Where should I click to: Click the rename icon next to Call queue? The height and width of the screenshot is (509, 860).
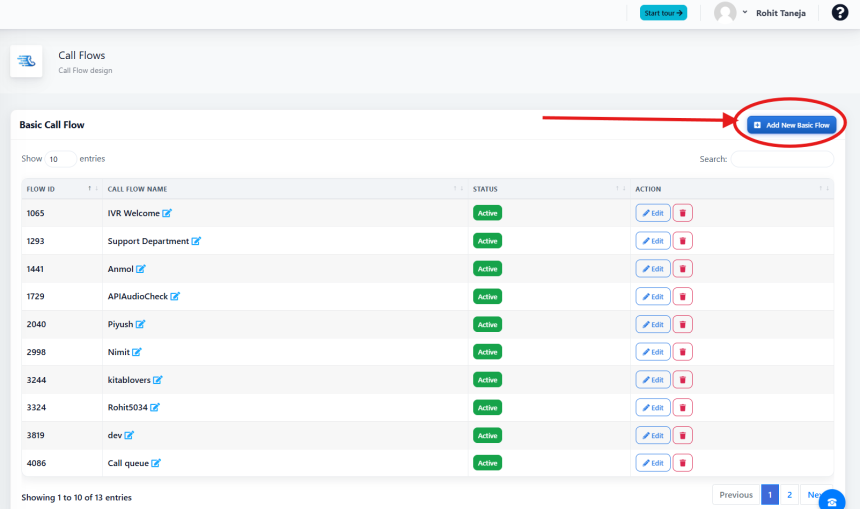(156, 463)
